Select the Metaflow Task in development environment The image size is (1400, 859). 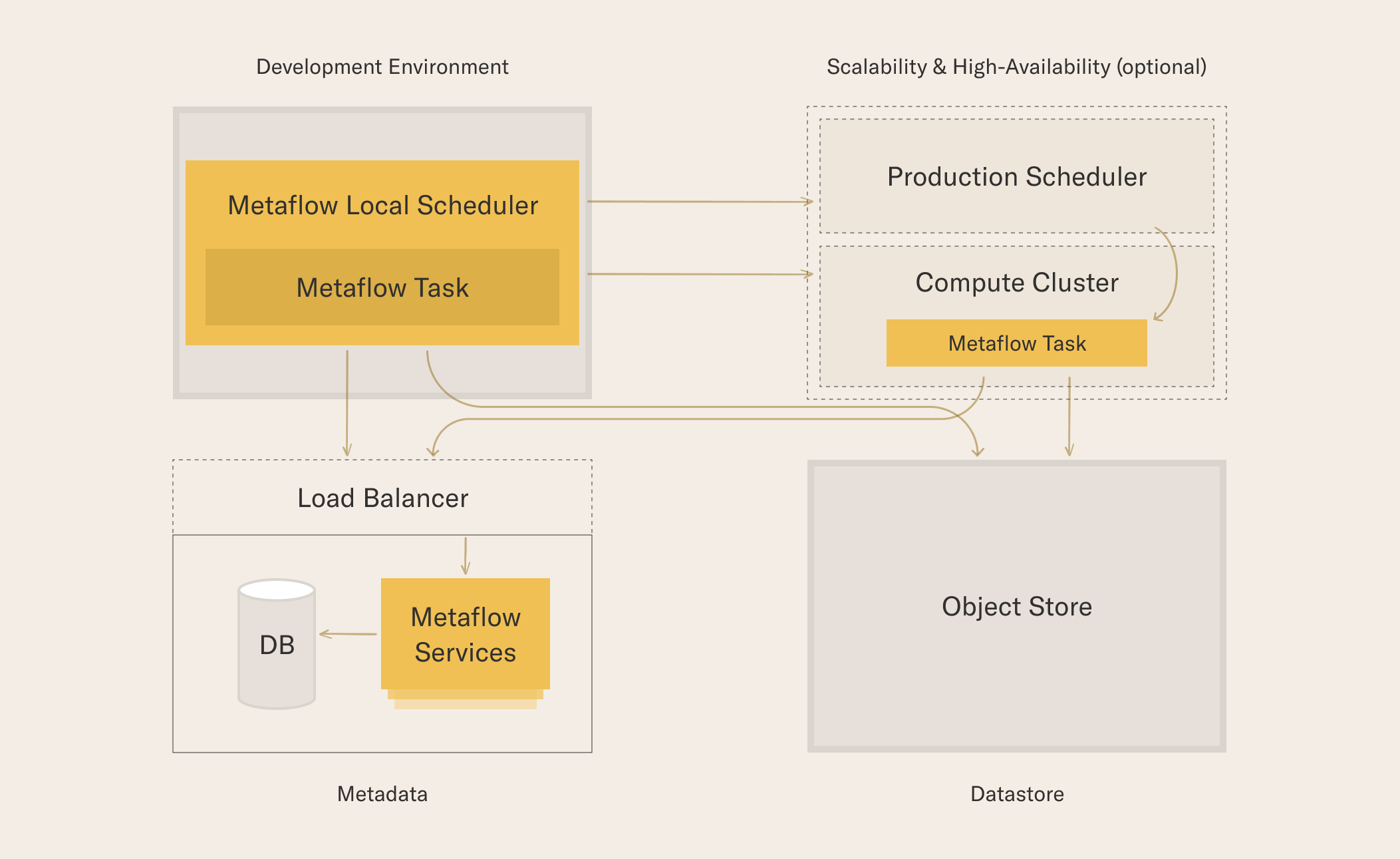pos(382,287)
